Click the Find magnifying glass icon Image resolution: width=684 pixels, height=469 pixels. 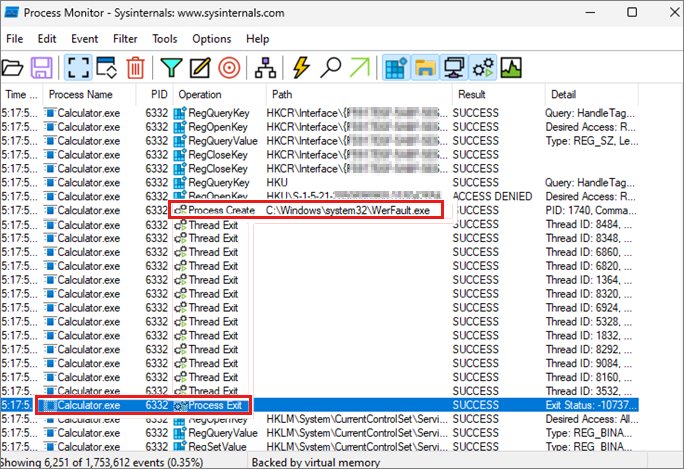tap(330, 68)
